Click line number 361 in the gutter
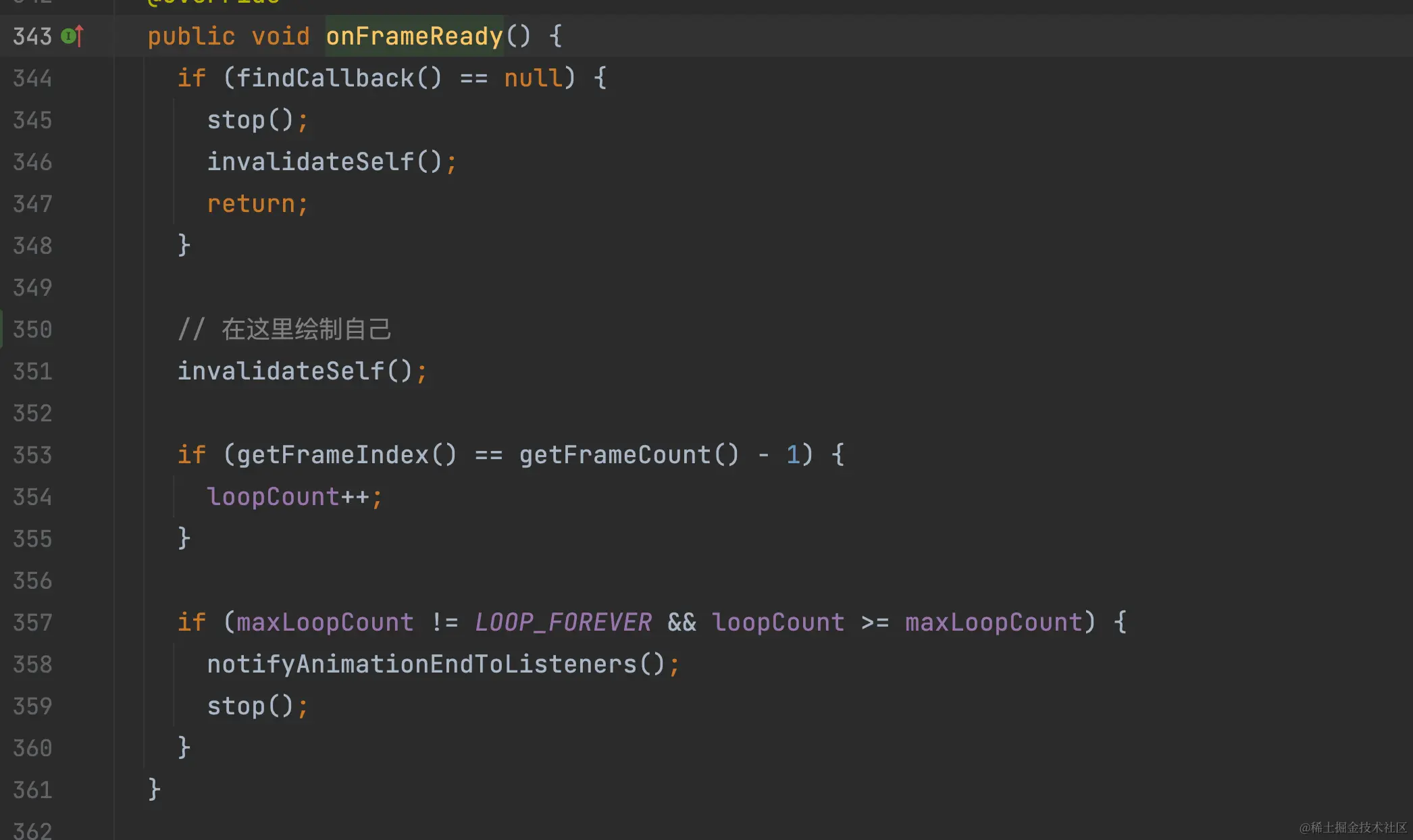Screen dimensions: 1413x840 (32, 790)
